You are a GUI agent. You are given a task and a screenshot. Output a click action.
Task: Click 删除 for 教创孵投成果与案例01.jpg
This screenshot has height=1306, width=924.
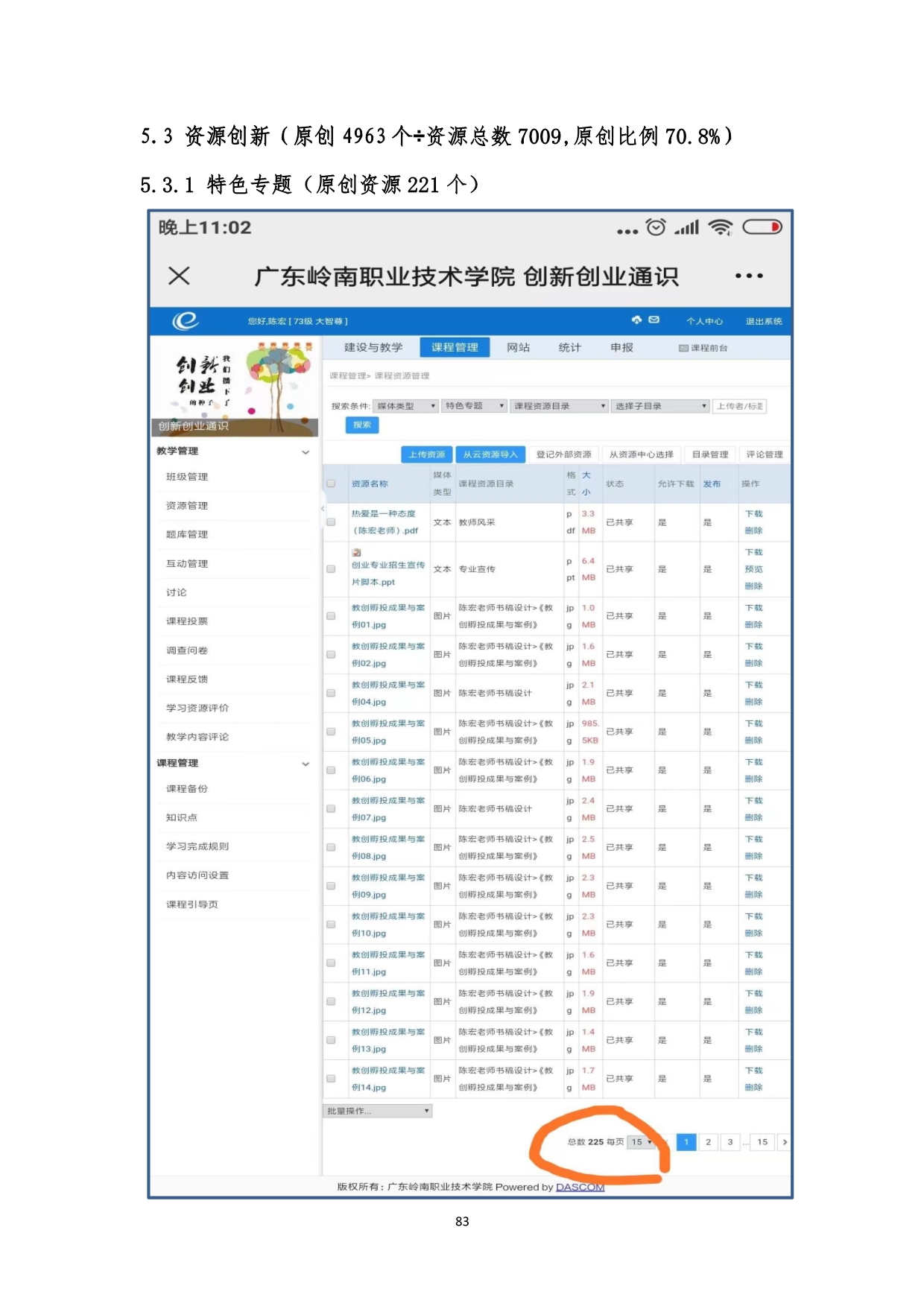(754, 624)
